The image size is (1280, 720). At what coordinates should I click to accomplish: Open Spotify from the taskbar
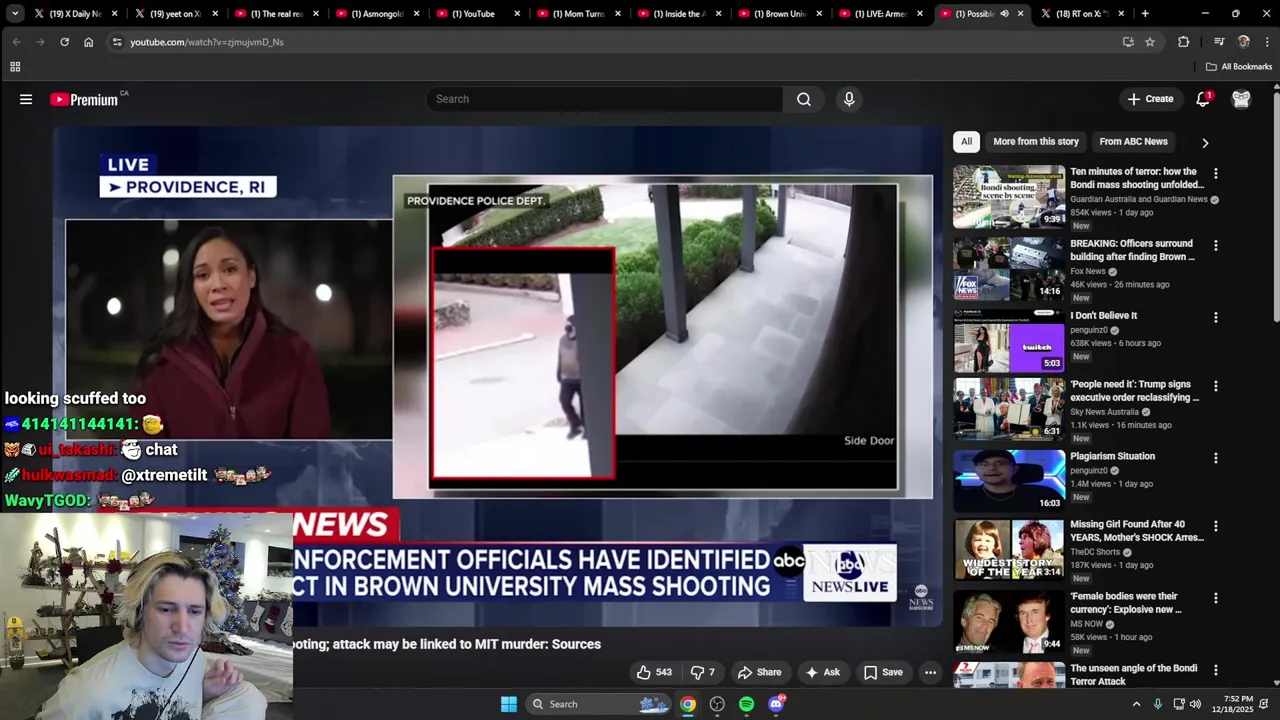(x=746, y=704)
